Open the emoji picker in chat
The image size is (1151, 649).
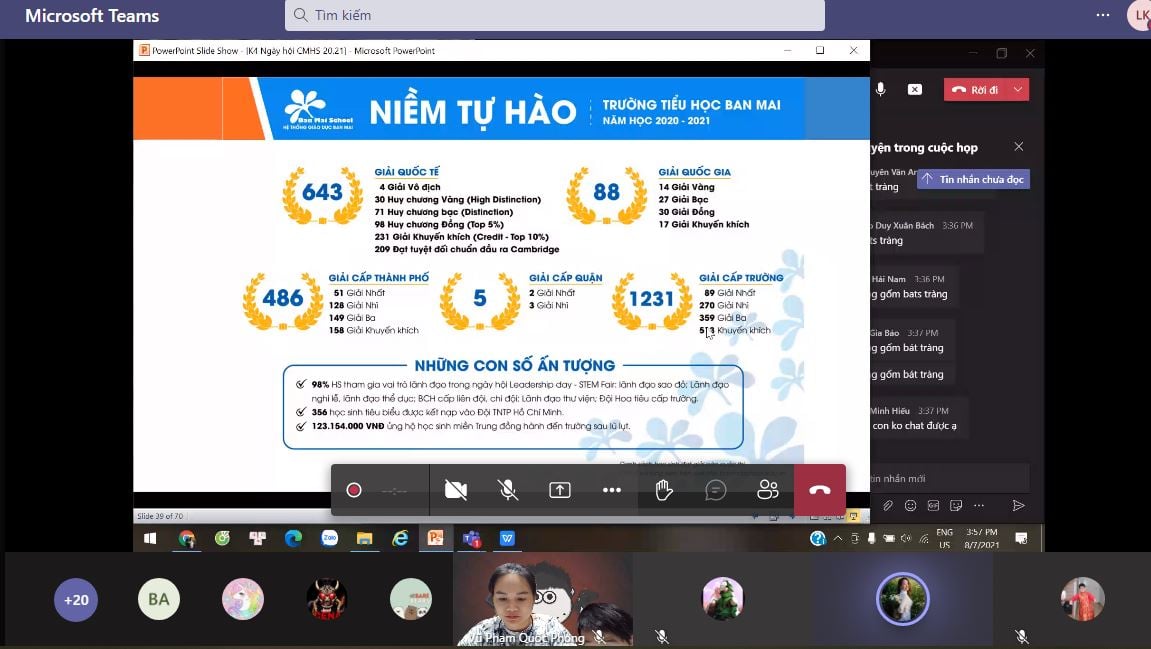(x=910, y=506)
